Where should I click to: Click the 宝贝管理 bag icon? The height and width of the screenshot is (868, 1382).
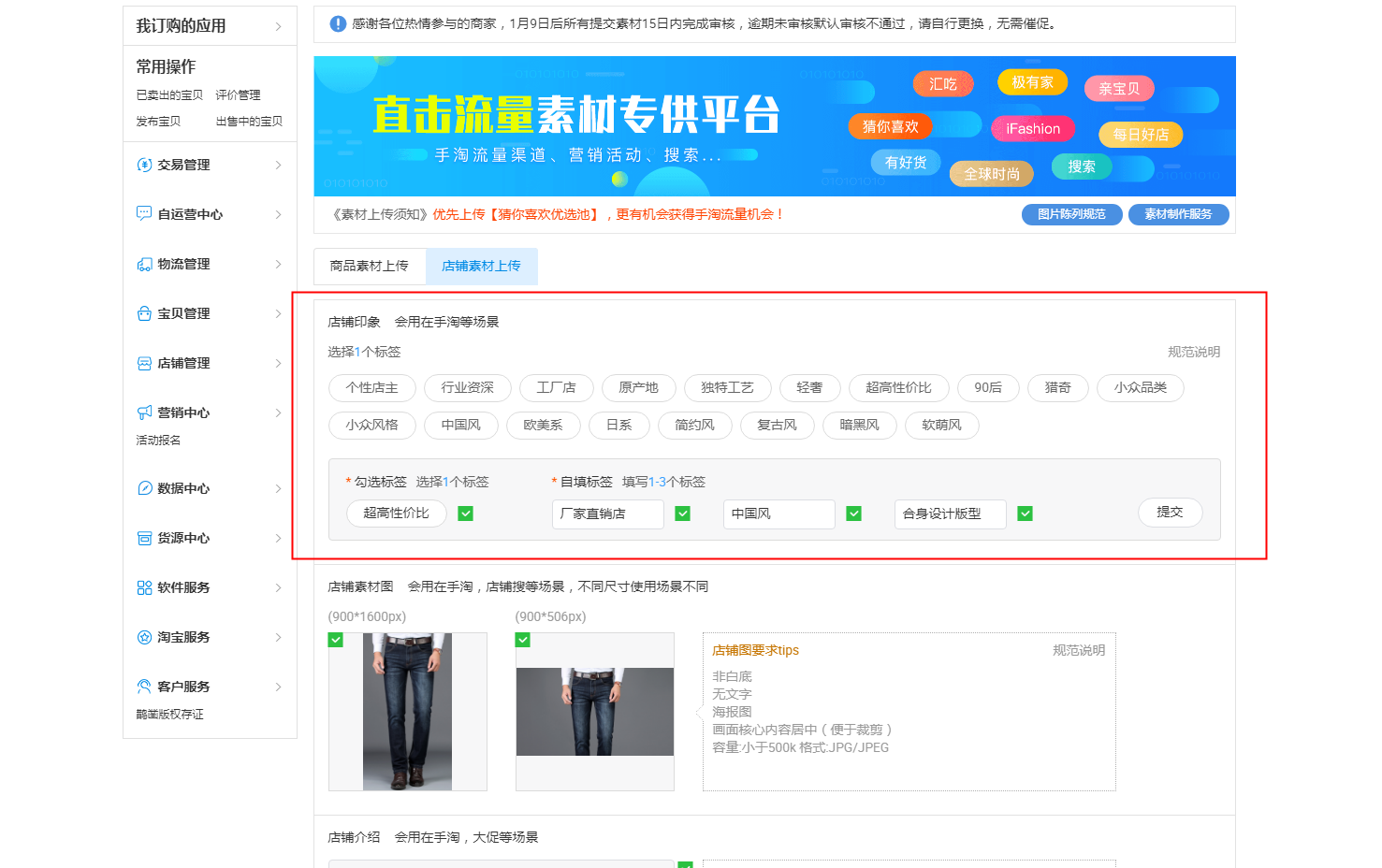(x=144, y=313)
